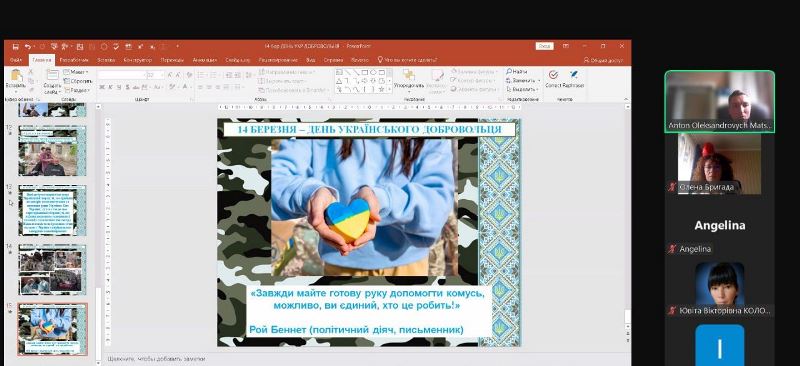Switch to the Переходы tab
The image size is (800, 366).
click(172, 60)
